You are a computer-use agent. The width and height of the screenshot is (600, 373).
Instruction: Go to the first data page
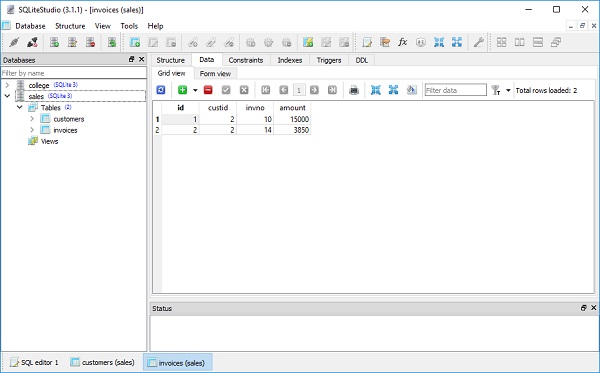266,90
